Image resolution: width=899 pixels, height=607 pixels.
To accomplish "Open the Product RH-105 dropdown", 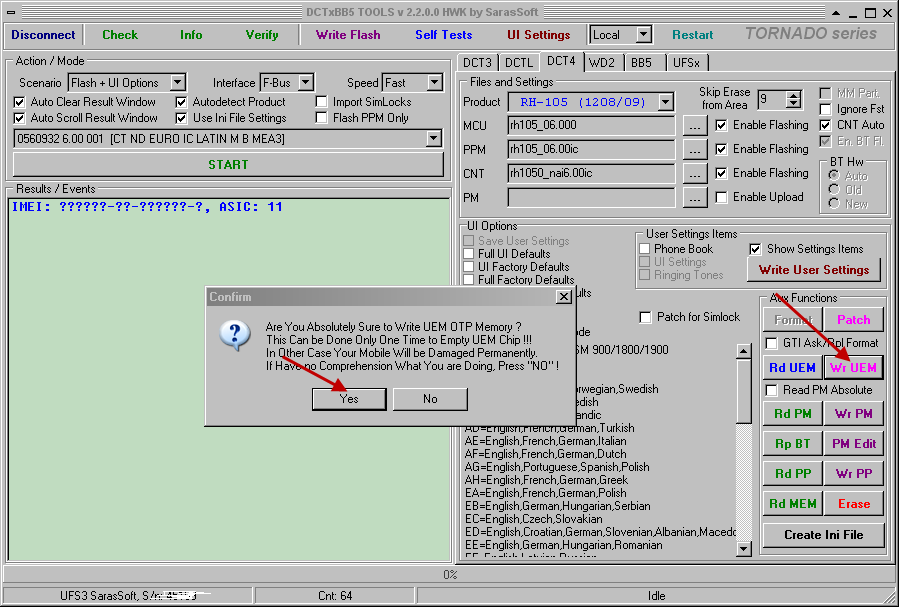I will click(665, 102).
